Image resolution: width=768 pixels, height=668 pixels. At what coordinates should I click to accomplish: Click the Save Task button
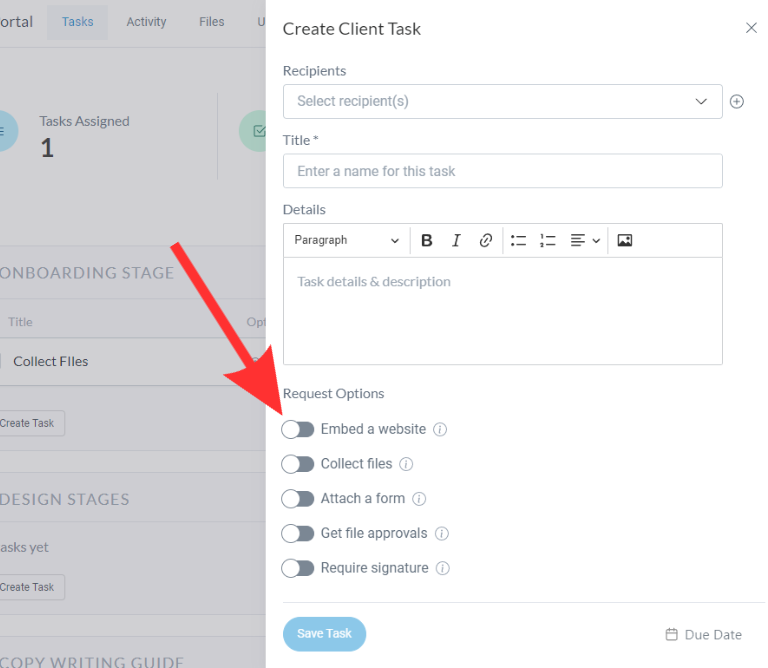(x=324, y=634)
